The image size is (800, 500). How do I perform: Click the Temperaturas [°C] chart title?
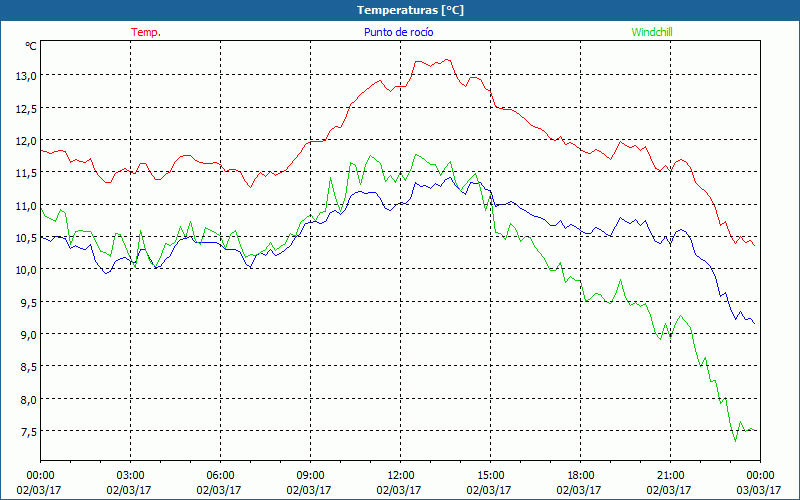(x=410, y=10)
